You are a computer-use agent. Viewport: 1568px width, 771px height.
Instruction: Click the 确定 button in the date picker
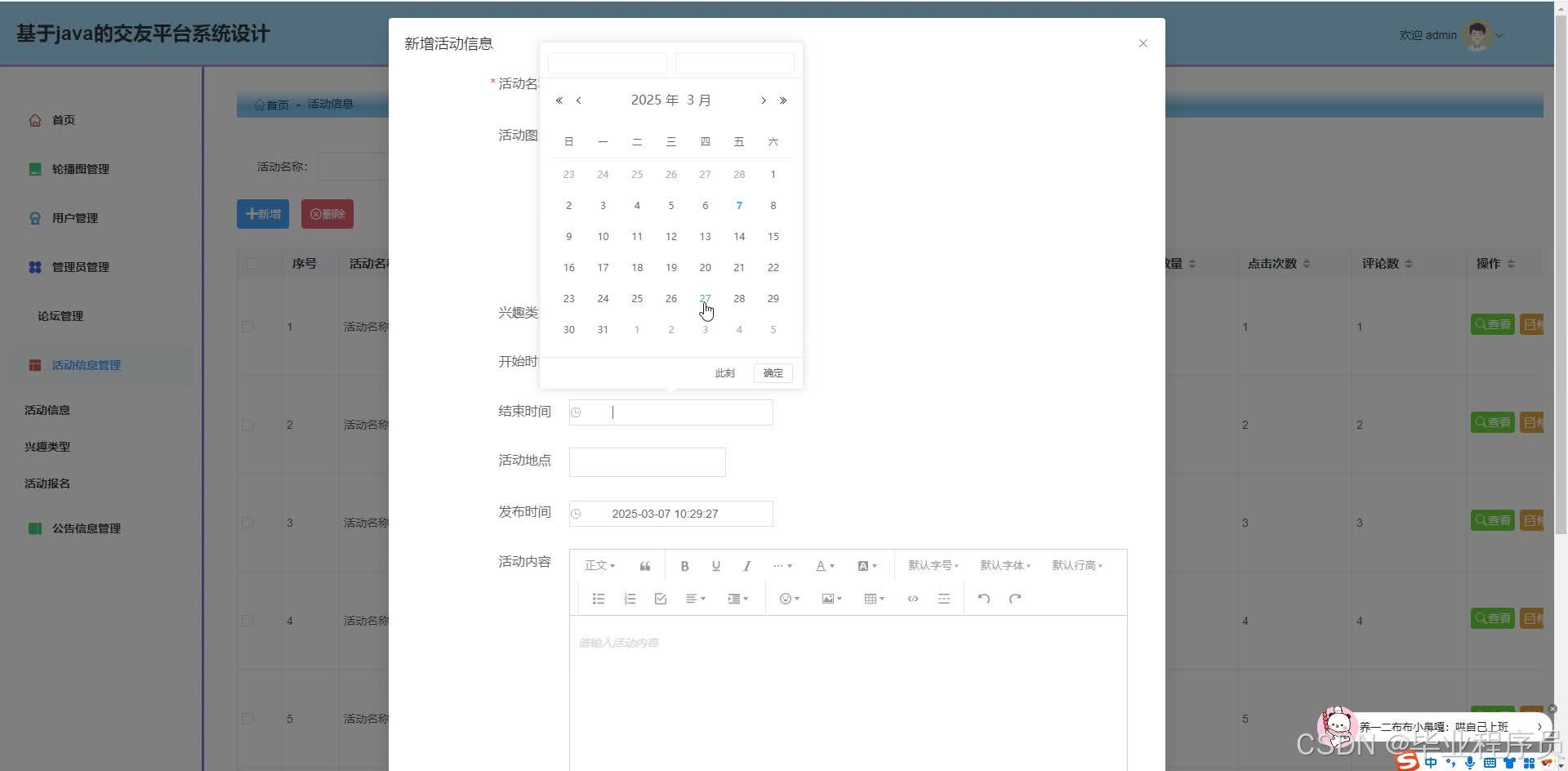point(772,372)
